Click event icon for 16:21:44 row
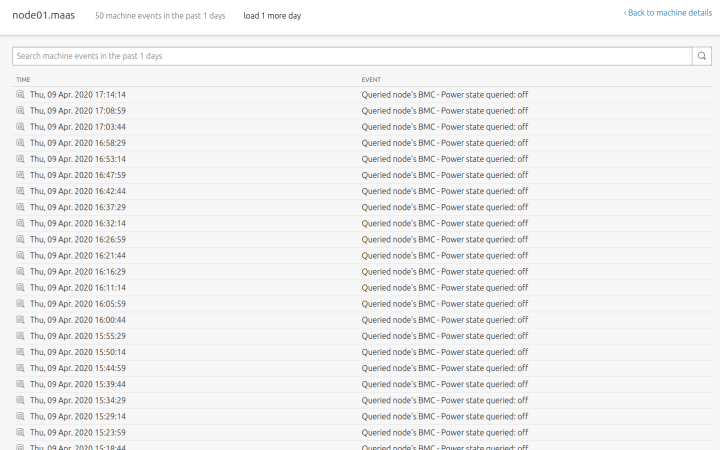Viewport: 720px width, 450px height. [x=20, y=255]
